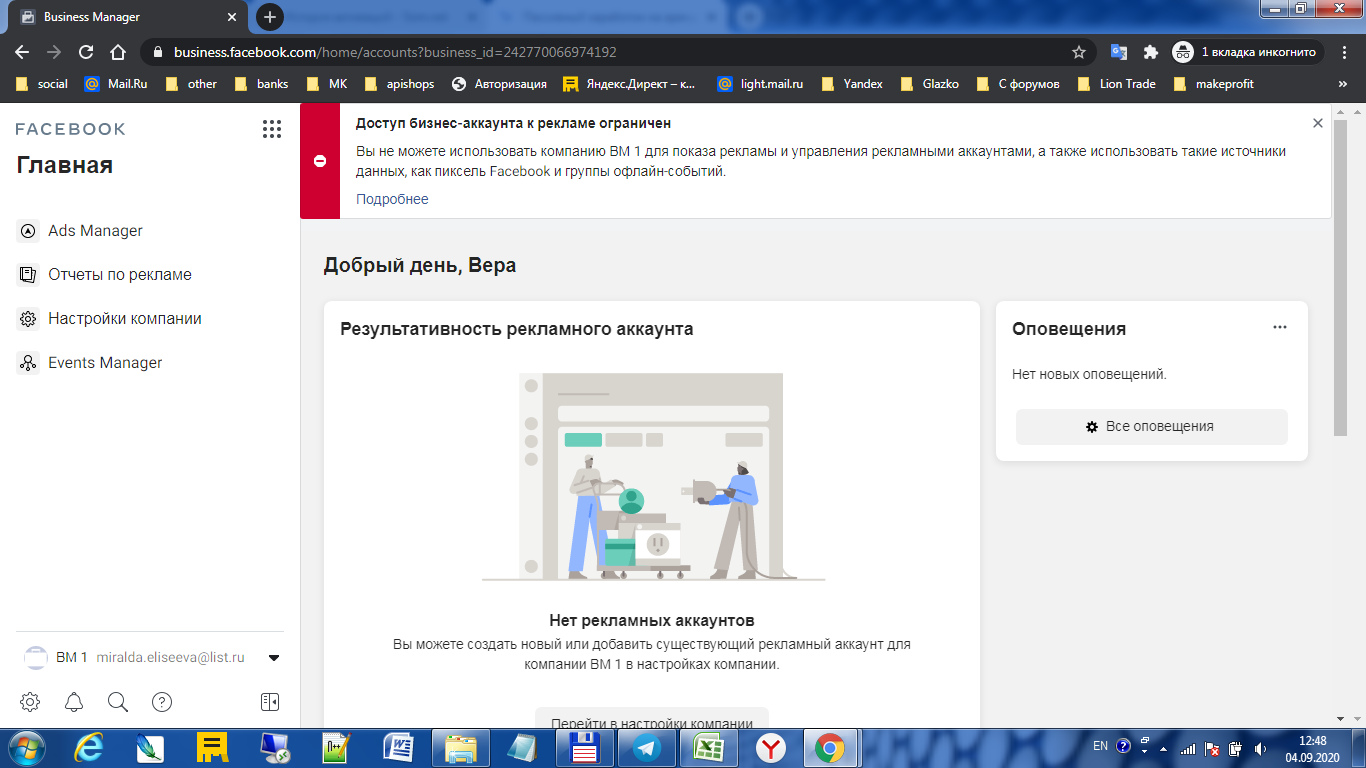The width and height of the screenshot is (1366, 768).
Task: Open the Google Translate extension icon
Action: (1119, 52)
